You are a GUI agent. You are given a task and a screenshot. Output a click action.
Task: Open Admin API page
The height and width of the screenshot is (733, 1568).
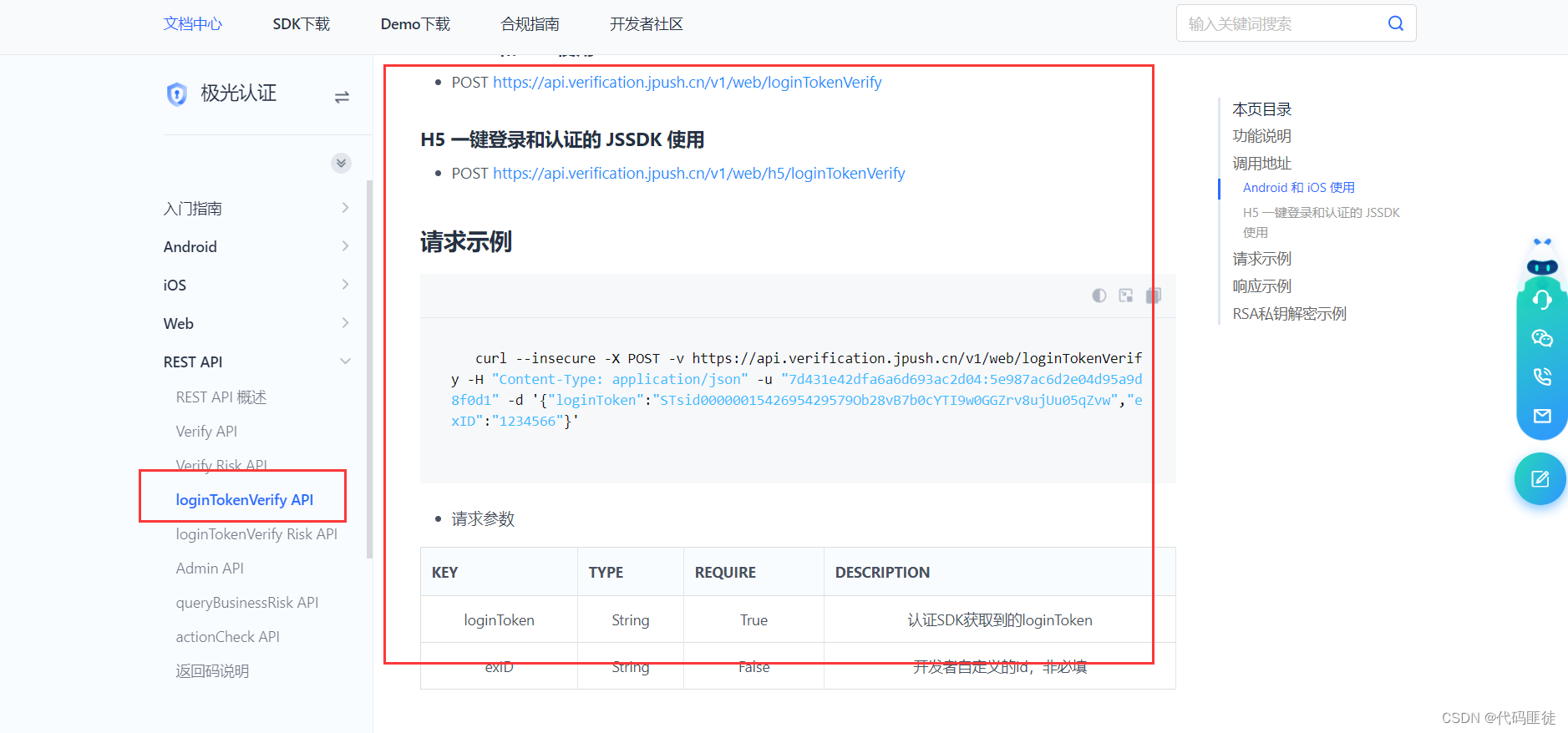[x=210, y=569]
